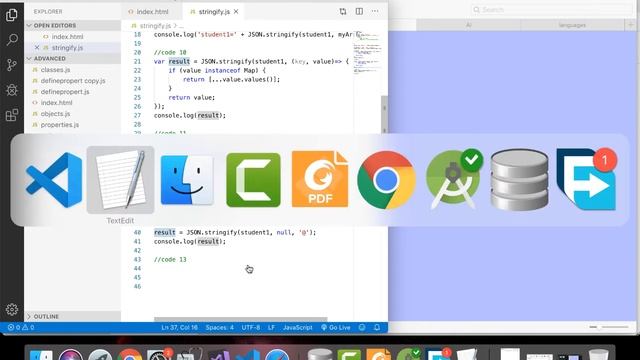640x360 pixels.
Task: Select the app with notification badge in switcher
Action: click(x=586, y=180)
